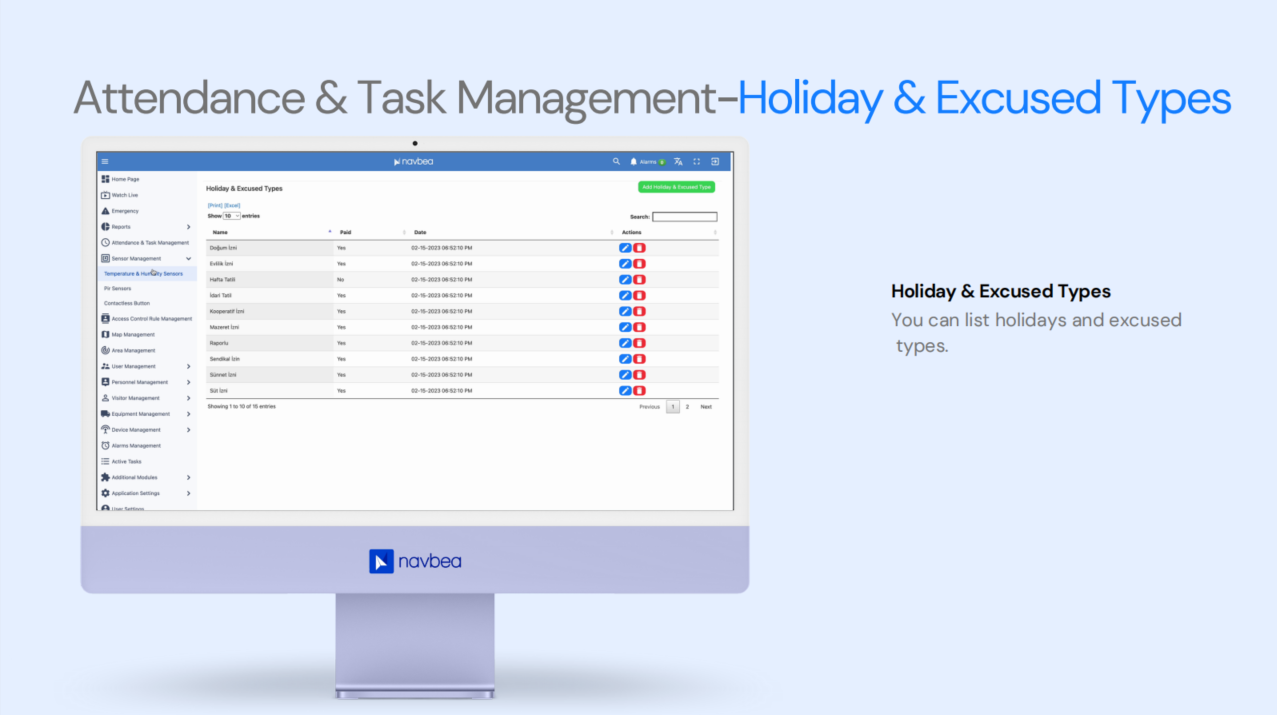Select Pir Sensors in the sidebar
The image size is (1277, 715).
pos(118,288)
